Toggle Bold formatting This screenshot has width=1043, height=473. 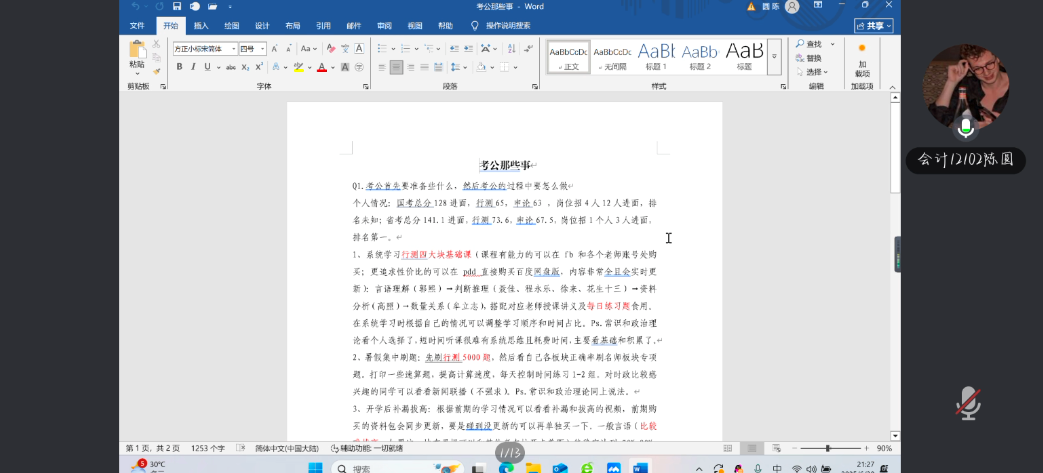pyautogui.click(x=180, y=67)
